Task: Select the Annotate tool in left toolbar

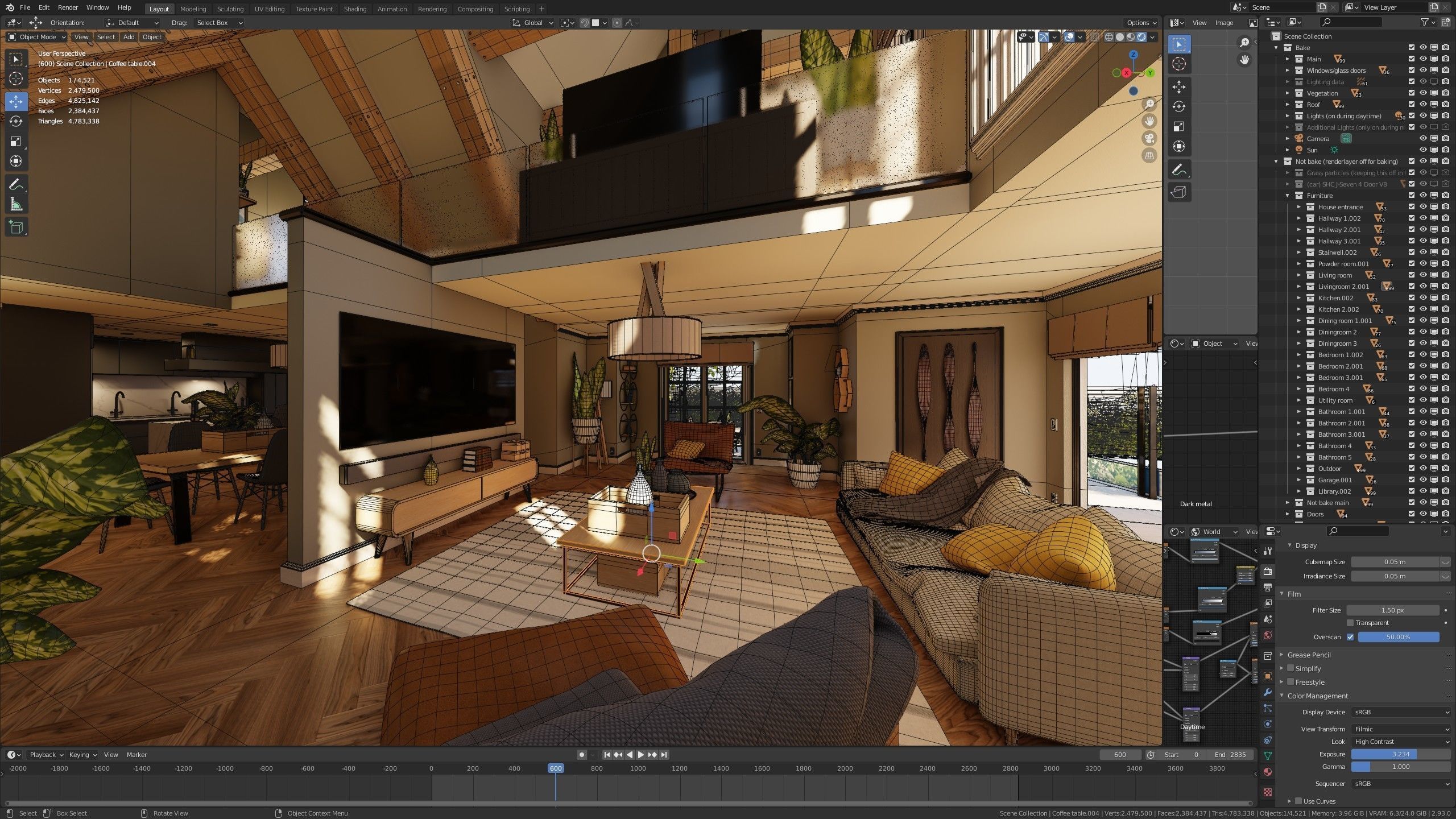Action: click(x=16, y=184)
